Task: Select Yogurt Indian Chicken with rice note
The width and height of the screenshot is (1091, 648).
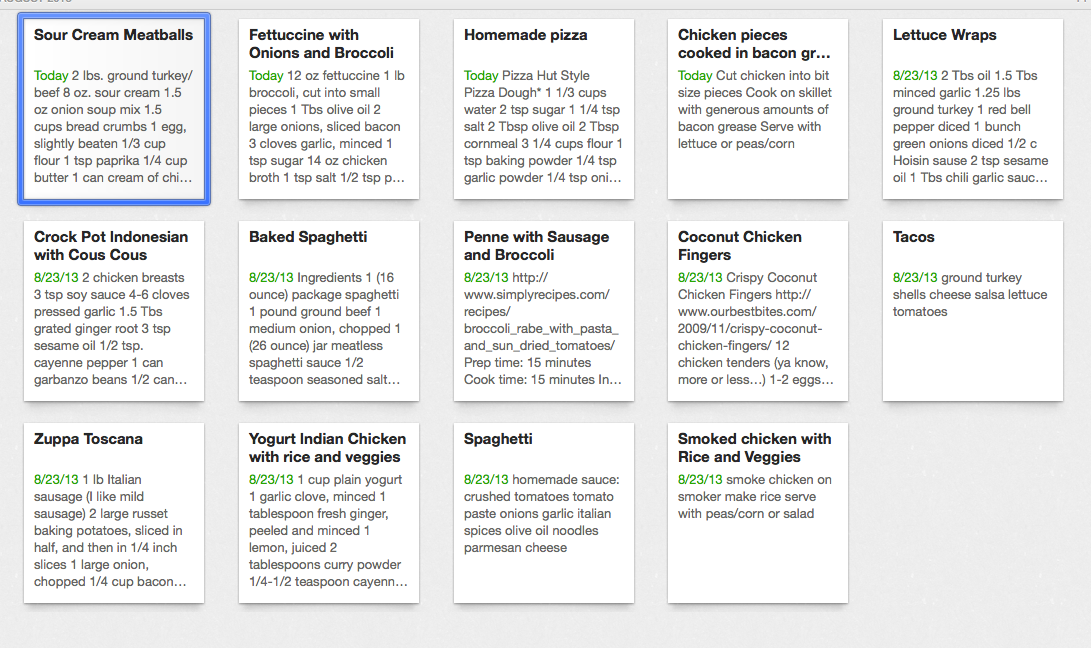Action: pyautogui.click(x=329, y=513)
